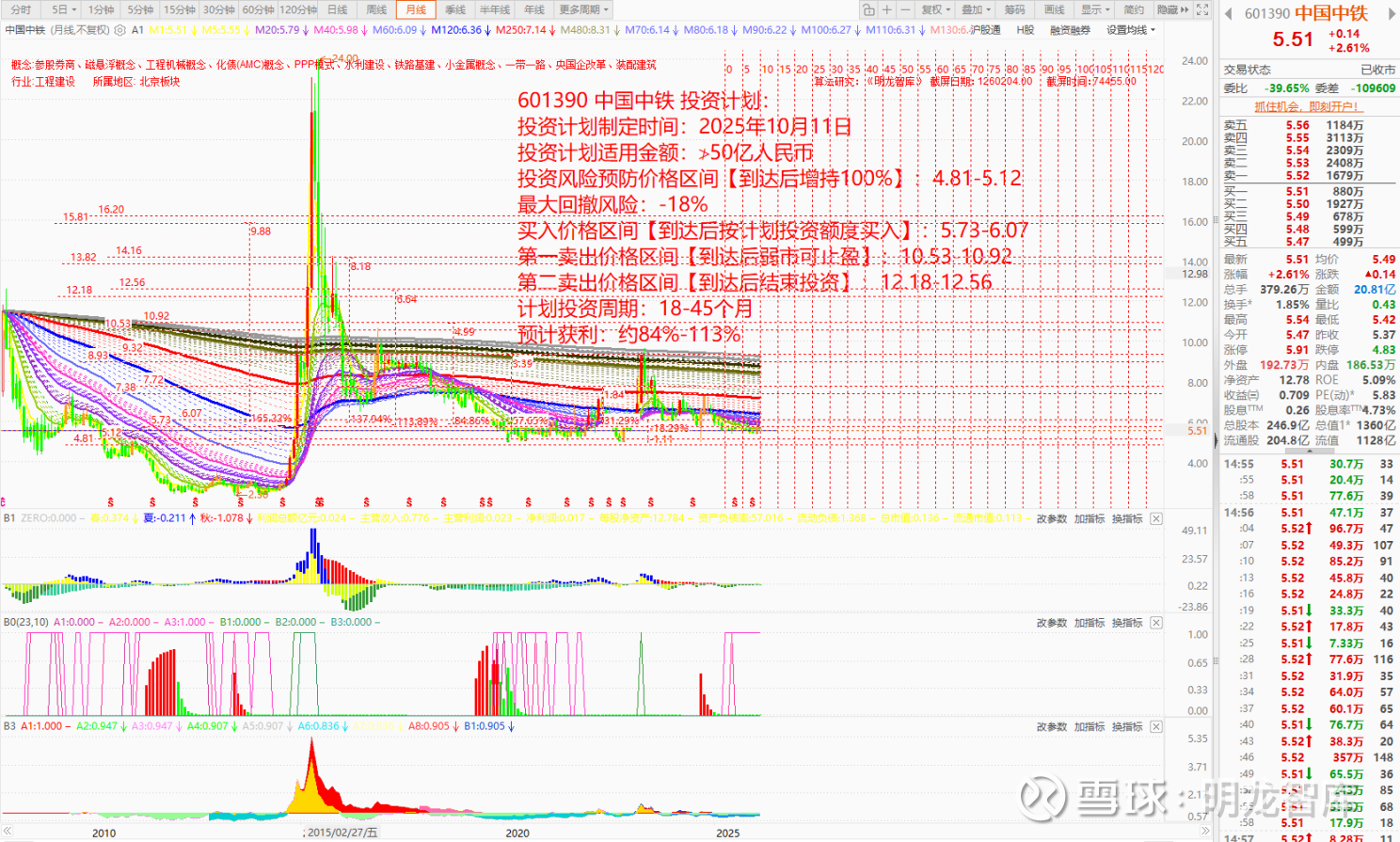Toggle 画线 drawing tools
The height and width of the screenshot is (842, 1400).
coord(1054,9)
